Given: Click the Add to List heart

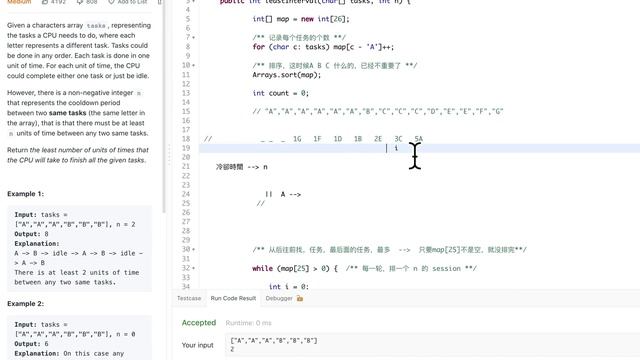Looking at the screenshot, I should tap(111, 2).
